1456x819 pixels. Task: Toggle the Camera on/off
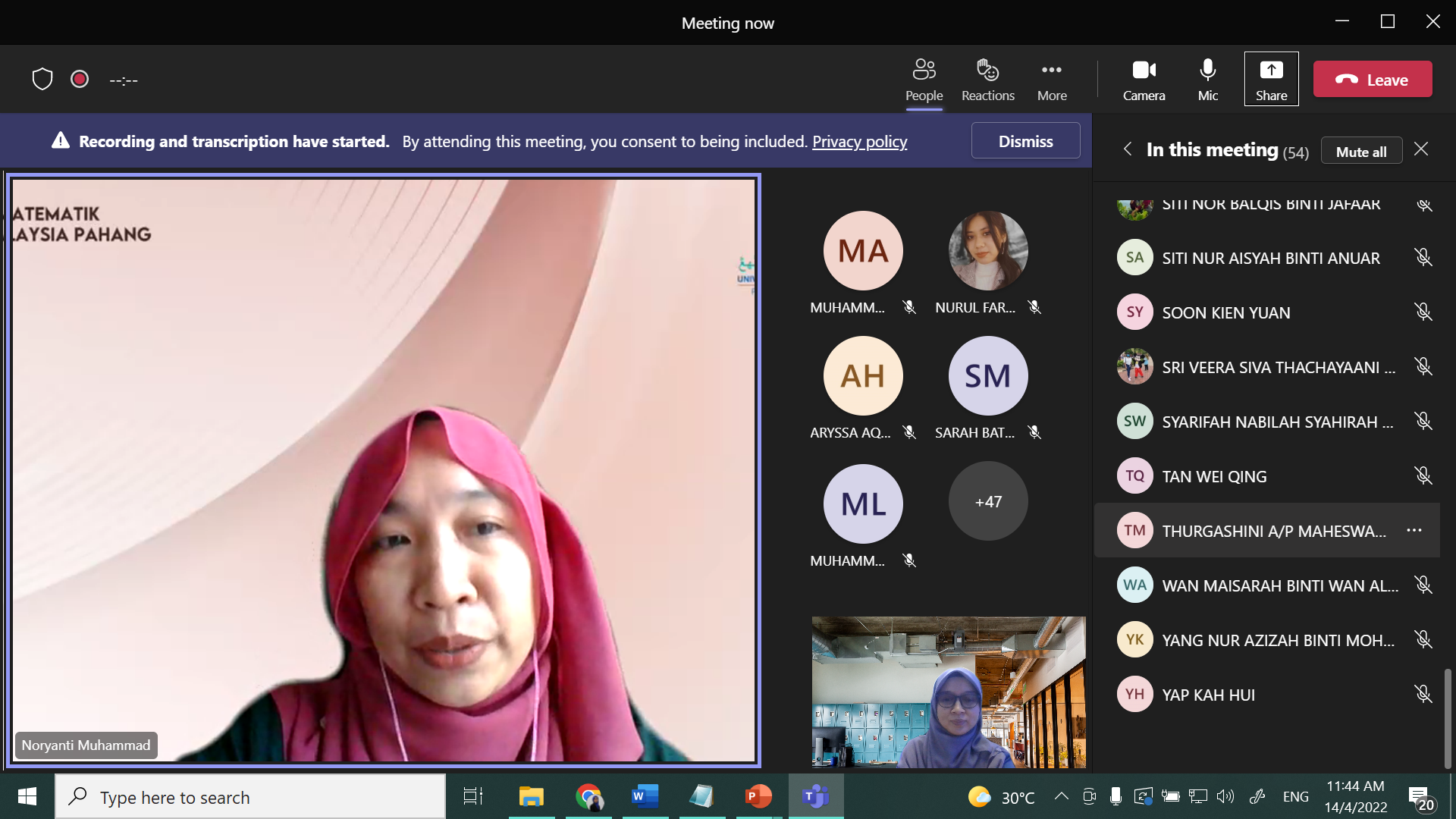click(x=1143, y=79)
